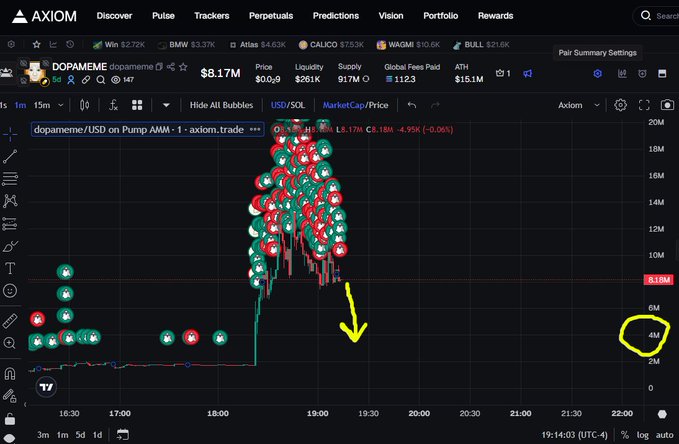Change the candlestick chart type
Viewport: 679px width, 444px height.
pos(84,105)
